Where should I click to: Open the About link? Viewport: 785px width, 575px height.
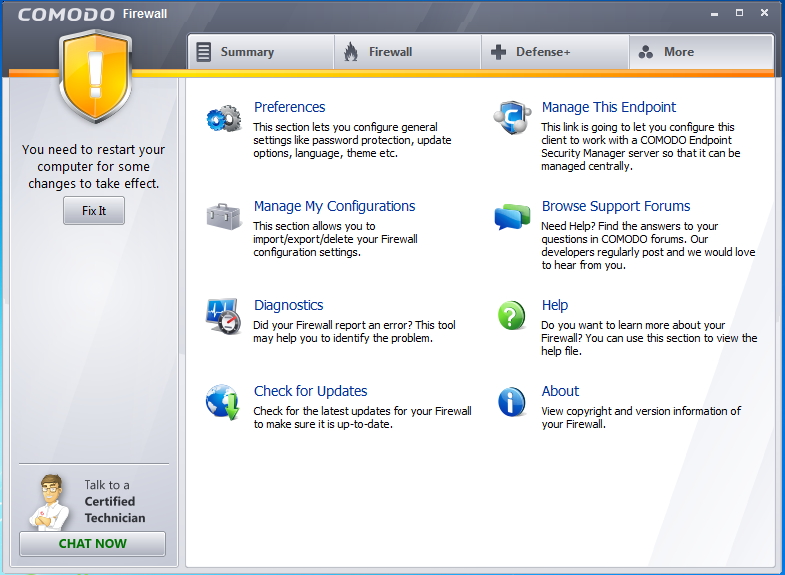point(560,391)
